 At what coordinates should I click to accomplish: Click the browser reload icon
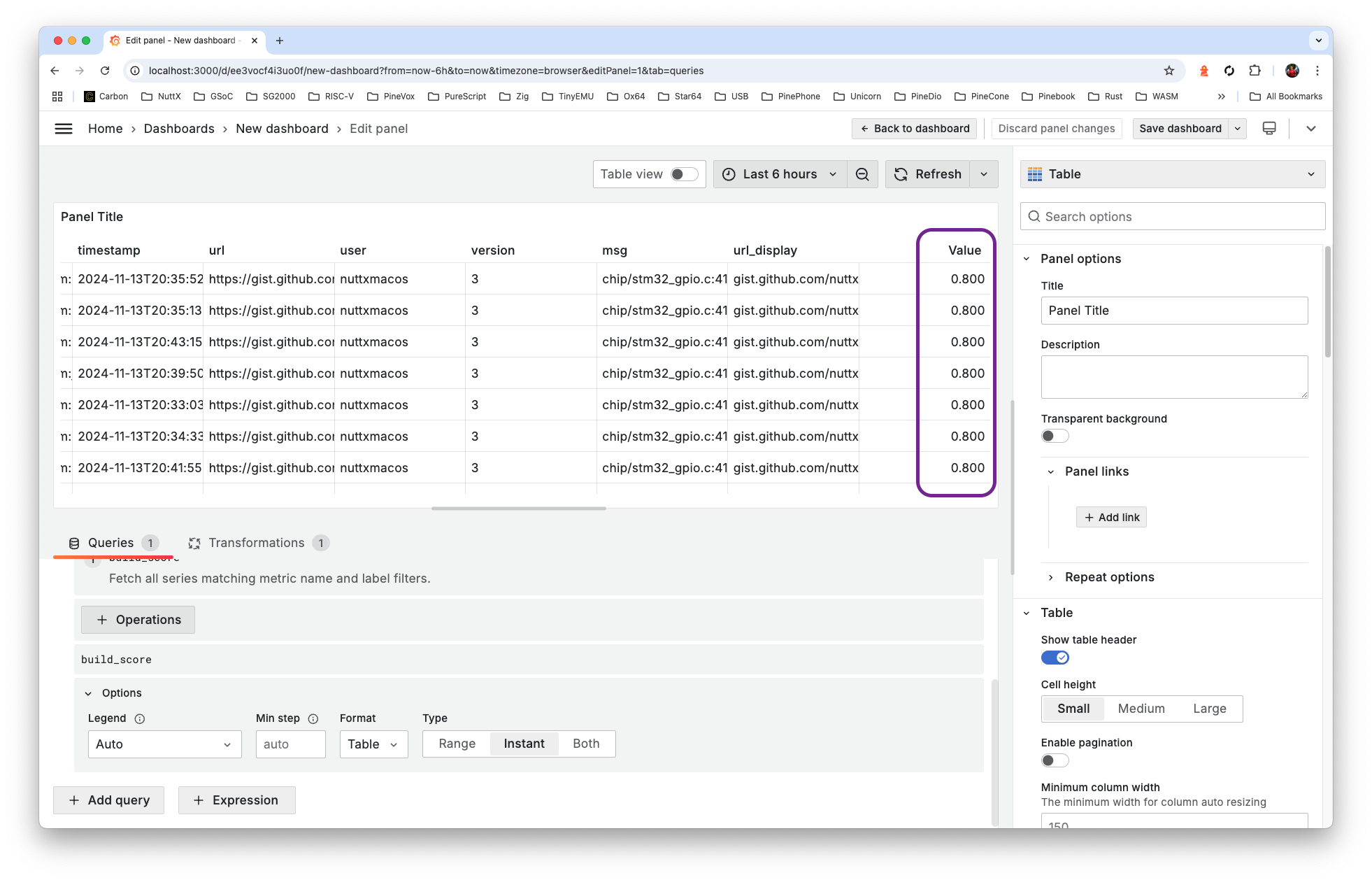[x=104, y=70]
